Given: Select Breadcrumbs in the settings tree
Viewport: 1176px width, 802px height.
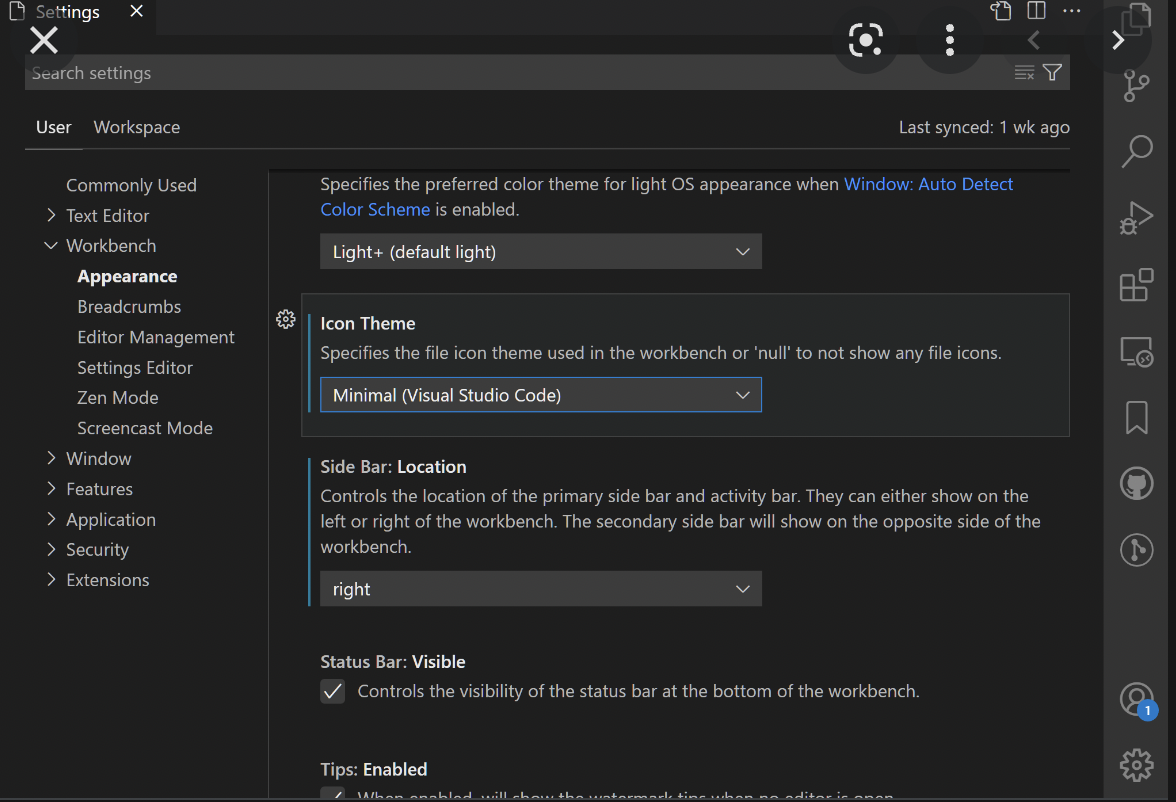Looking at the screenshot, I should [129, 306].
